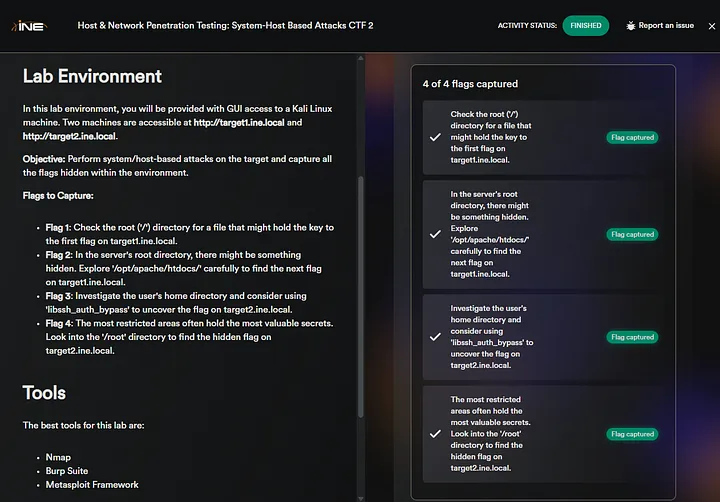
Task: Click the Flag 1 bullet item text
Action: coord(190,234)
